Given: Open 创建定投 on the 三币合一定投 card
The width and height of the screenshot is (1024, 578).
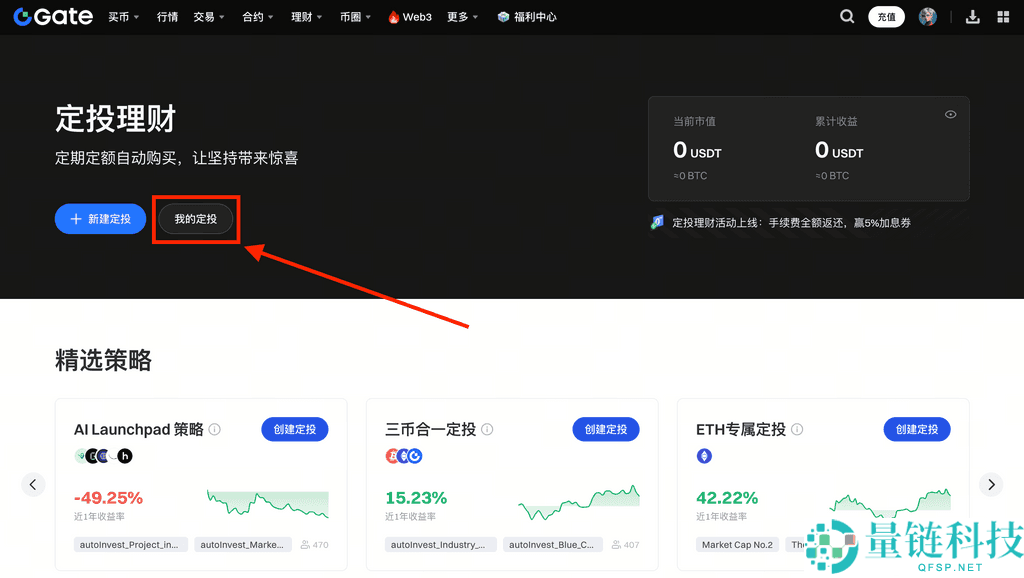Looking at the screenshot, I should [605, 429].
